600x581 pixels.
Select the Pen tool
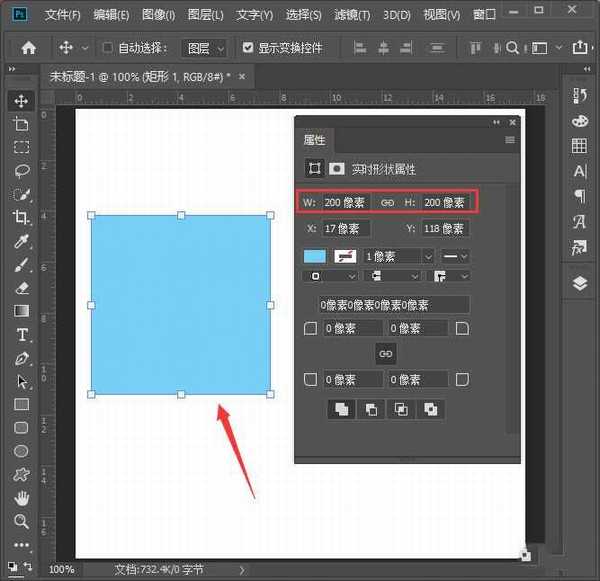tap(21, 359)
